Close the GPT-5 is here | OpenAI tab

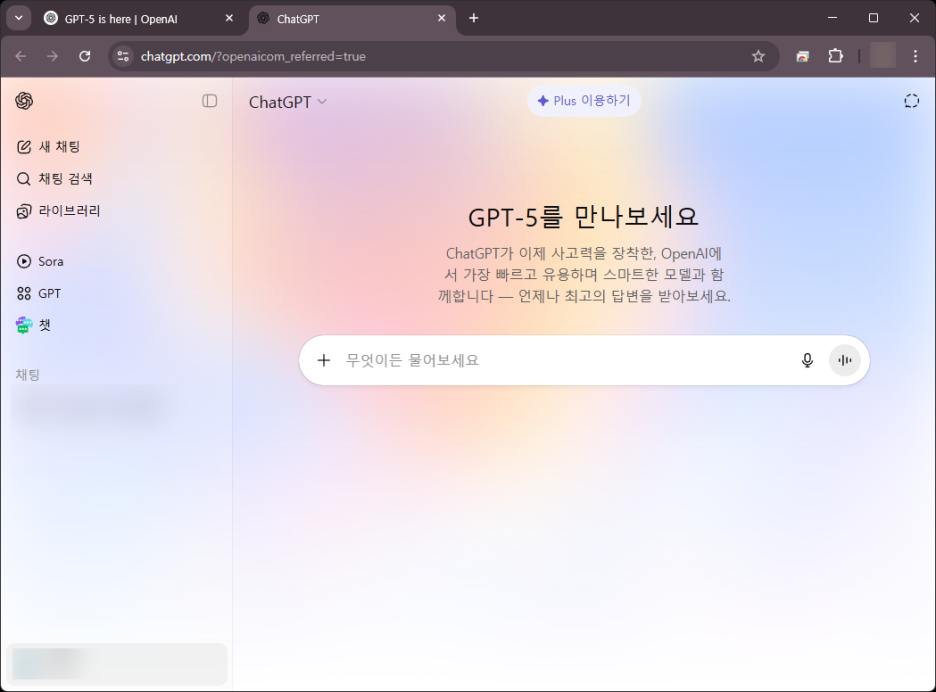coord(229,19)
